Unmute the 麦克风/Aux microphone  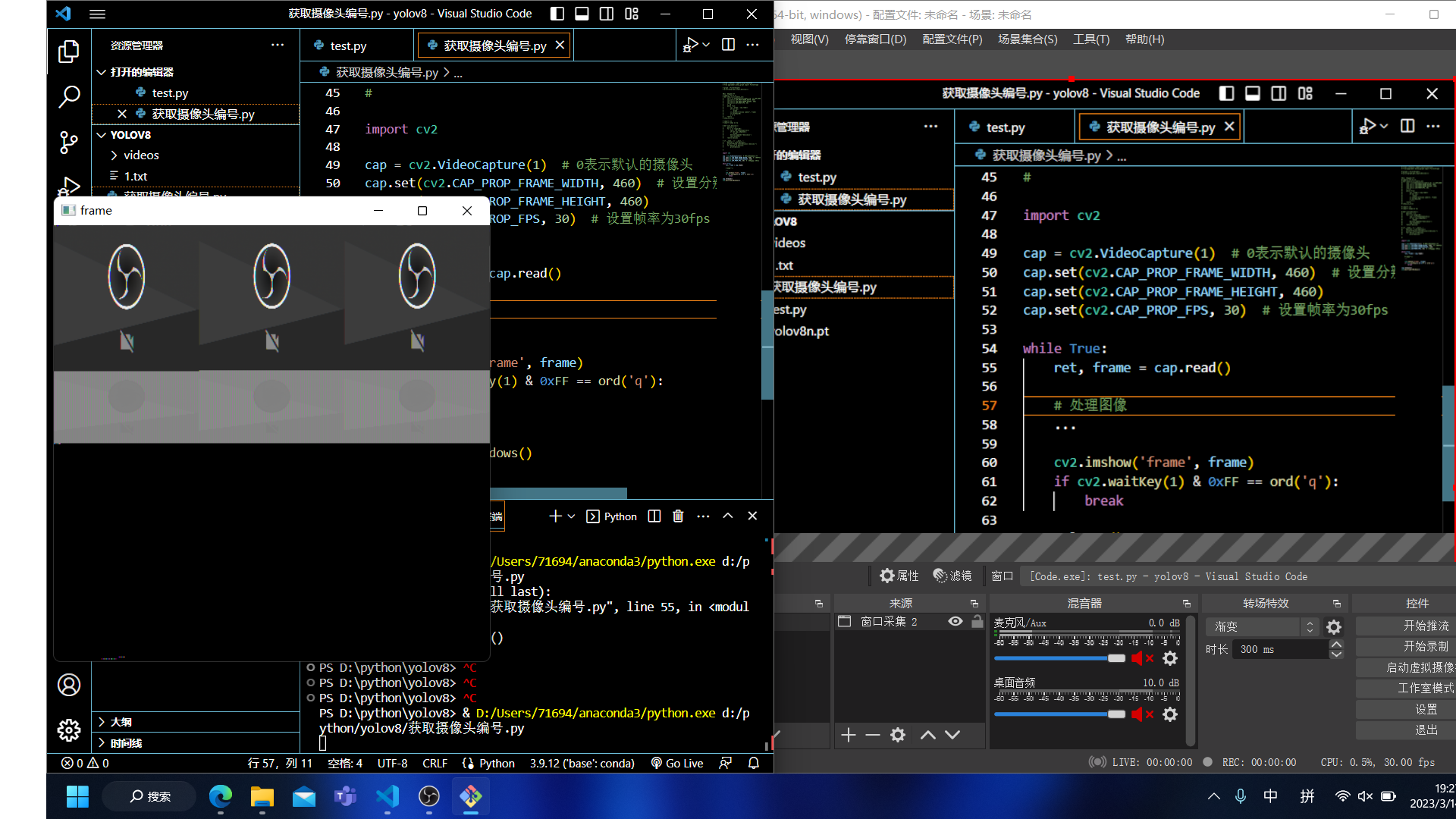click(1139, 658)
